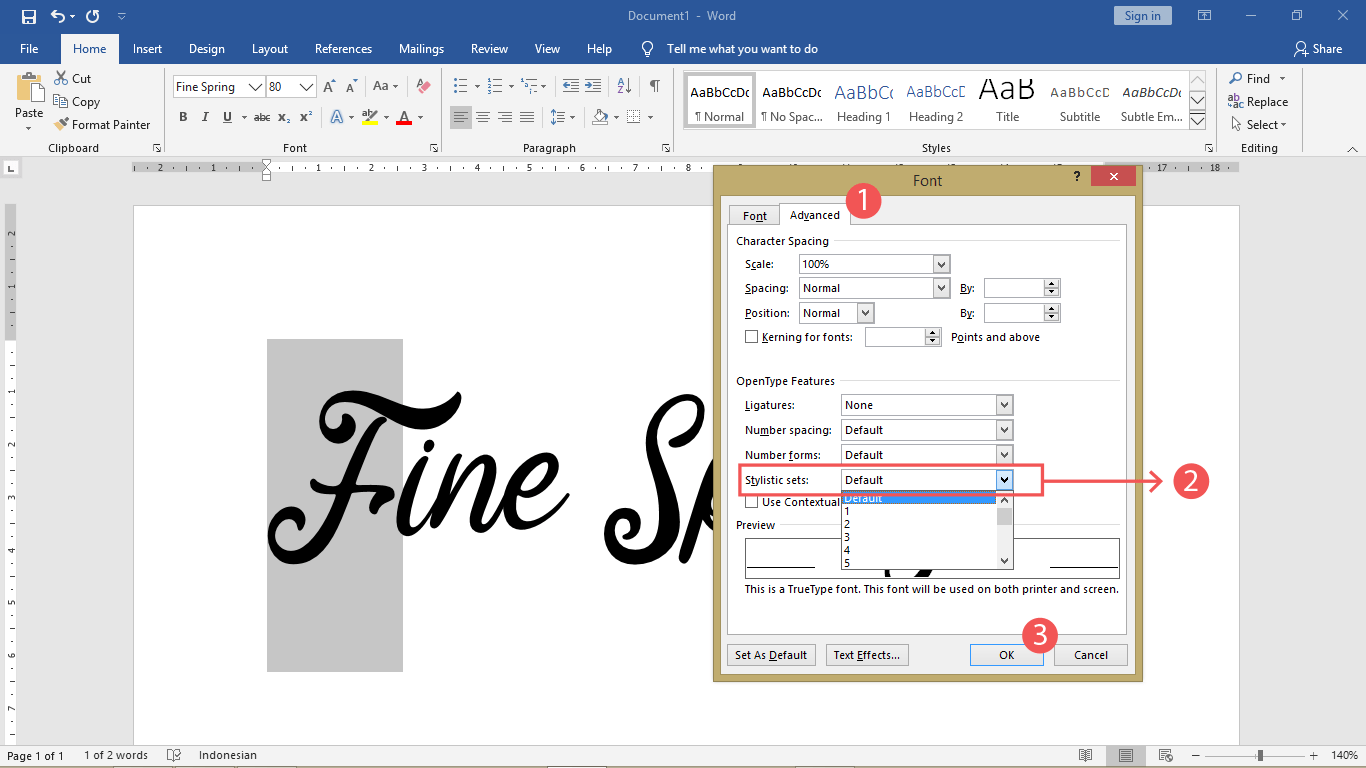Click the Text Effects button
This screenshot has width=1366, height=768.
pyautogui.click(x=867, y=655)
